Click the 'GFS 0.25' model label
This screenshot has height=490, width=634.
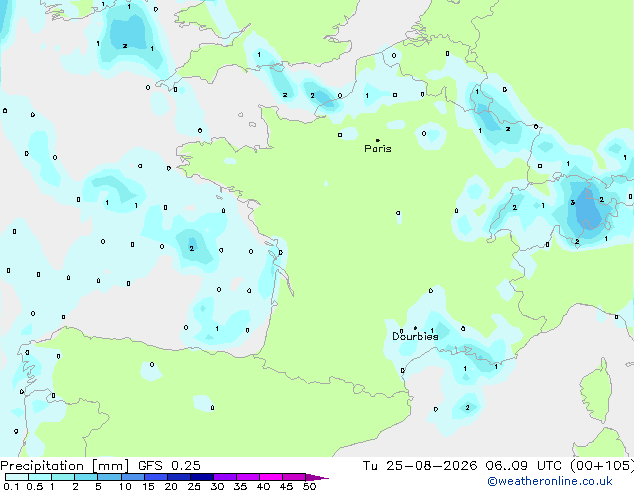tap(169, 466)
